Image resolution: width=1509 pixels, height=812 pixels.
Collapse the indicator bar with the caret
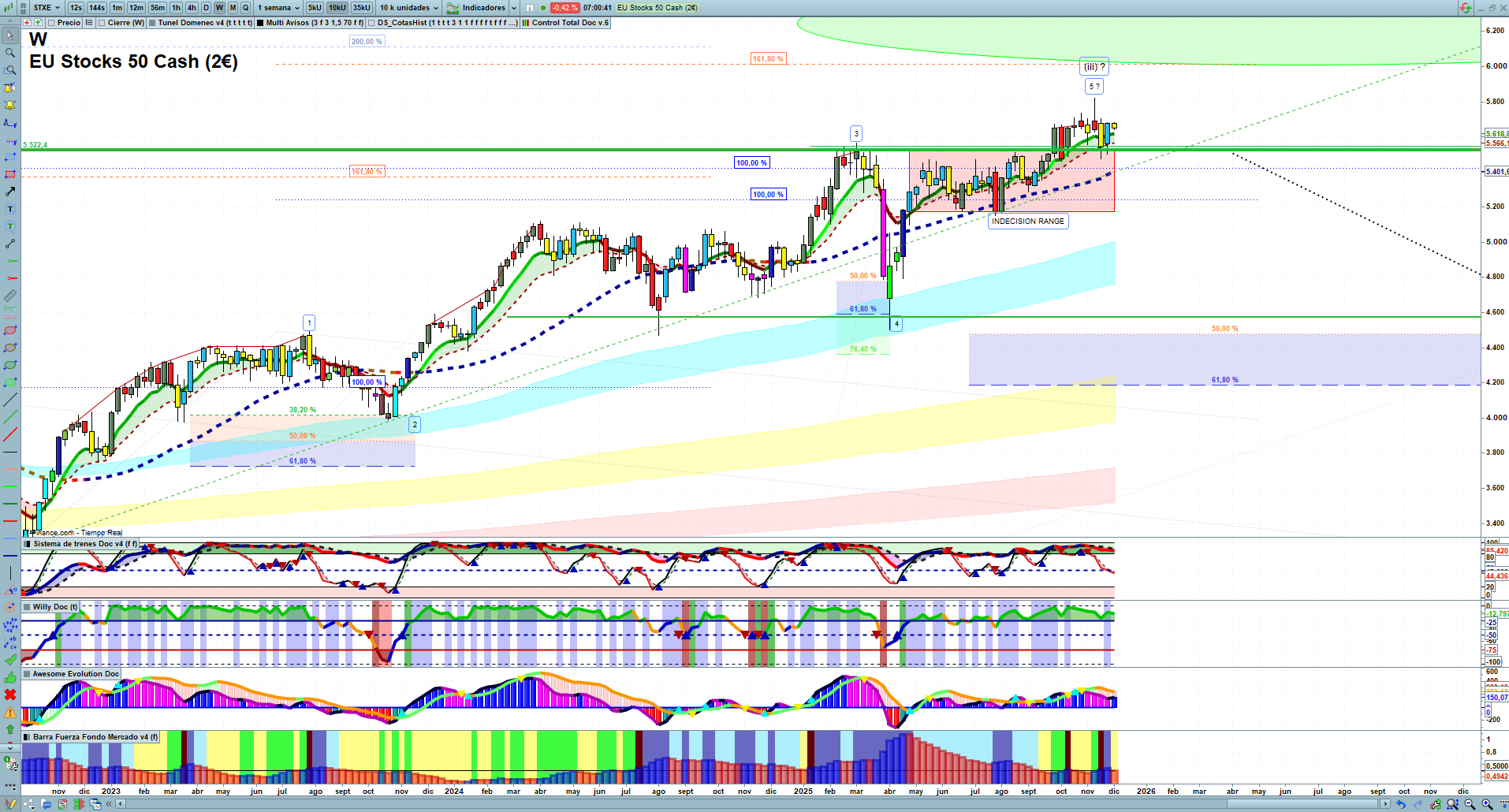point(9,23)
